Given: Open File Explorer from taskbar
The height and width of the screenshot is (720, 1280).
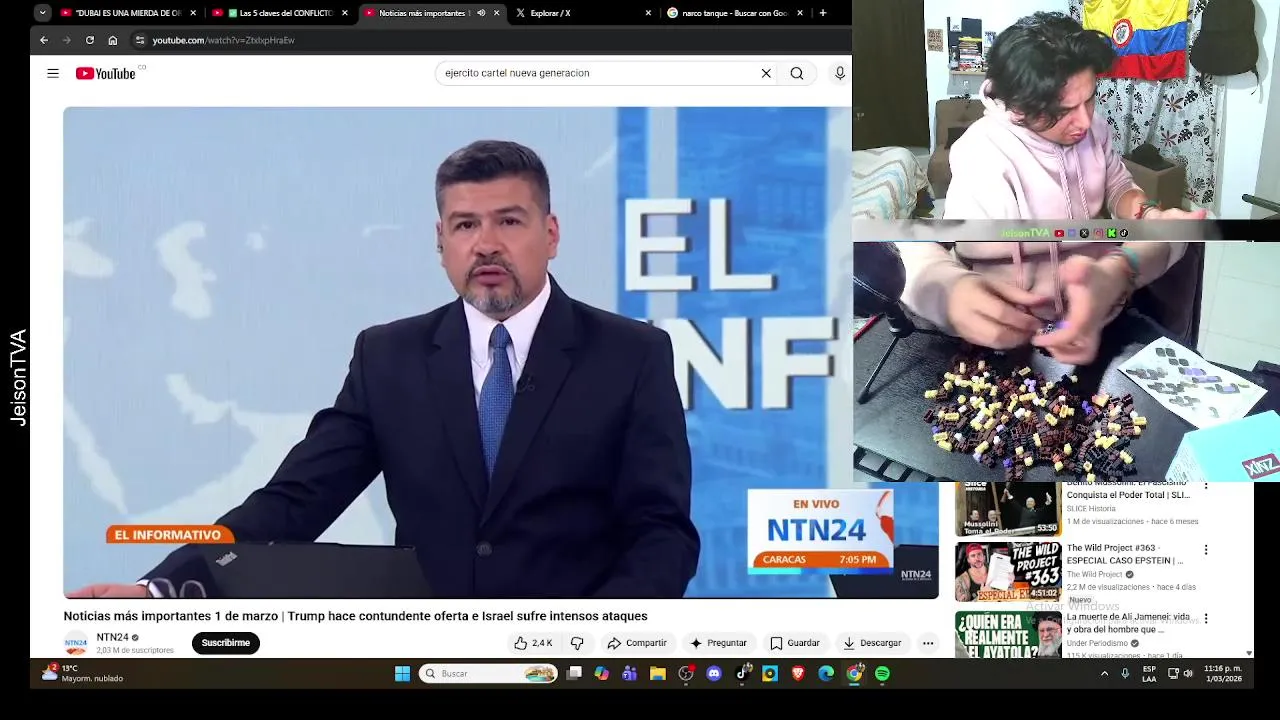Looking at the screenshot, I should [x=658, y=674].
